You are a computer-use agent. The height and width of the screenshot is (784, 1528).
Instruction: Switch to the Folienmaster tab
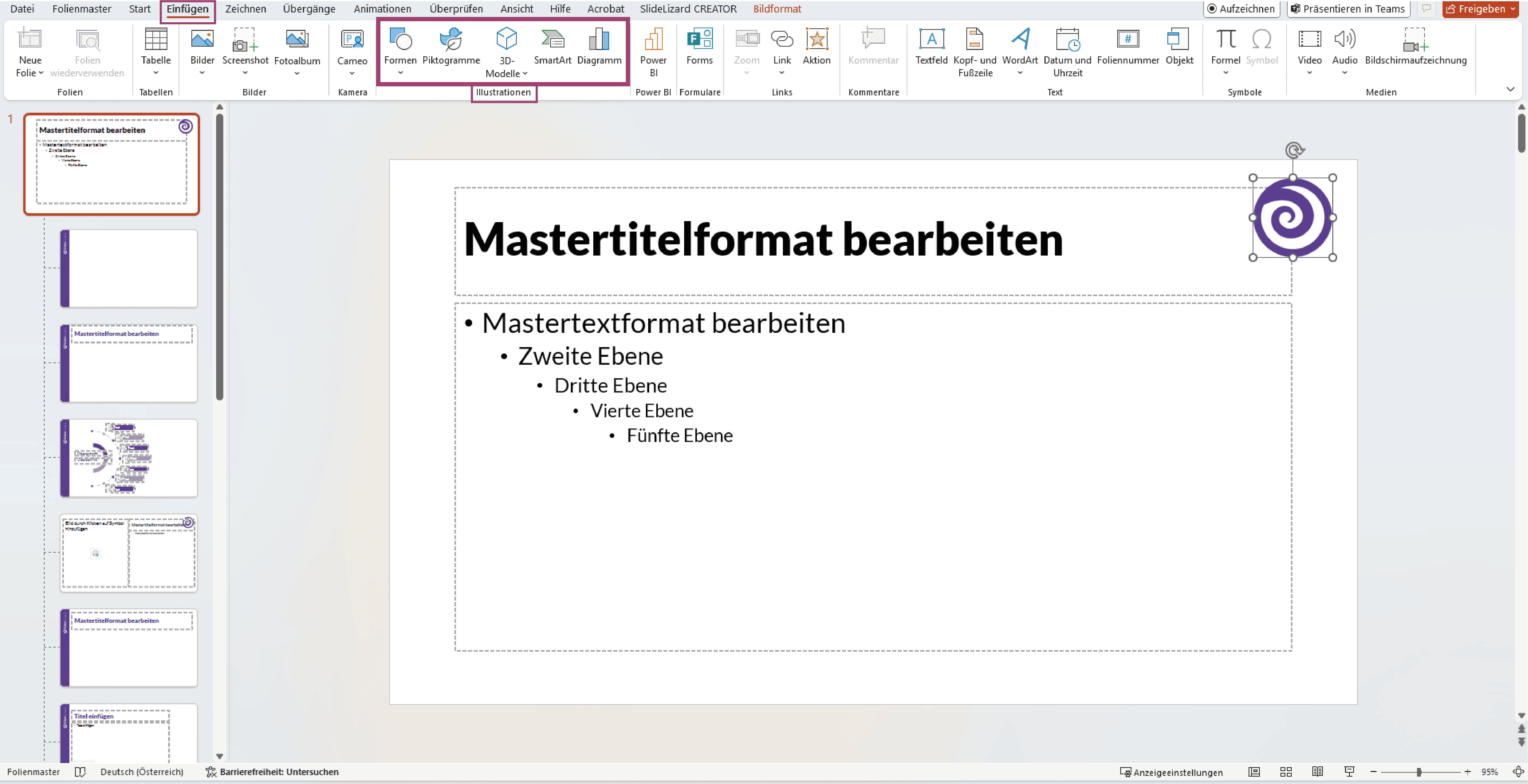pyautogui.click(x=82, y=9)
